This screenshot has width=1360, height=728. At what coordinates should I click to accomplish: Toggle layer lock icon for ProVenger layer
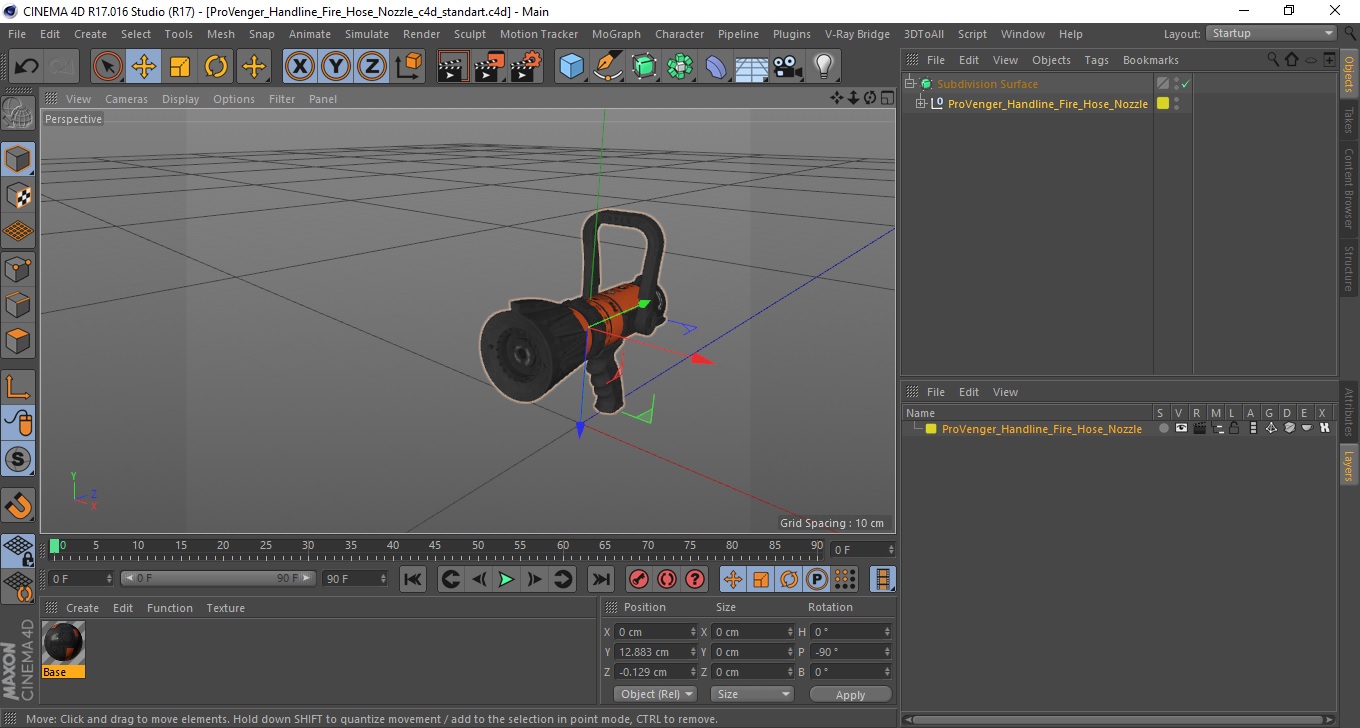tap(1235, 428)
